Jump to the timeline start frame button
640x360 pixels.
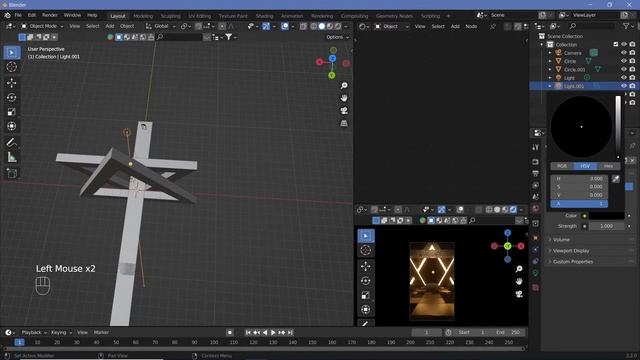pos(248,333)
